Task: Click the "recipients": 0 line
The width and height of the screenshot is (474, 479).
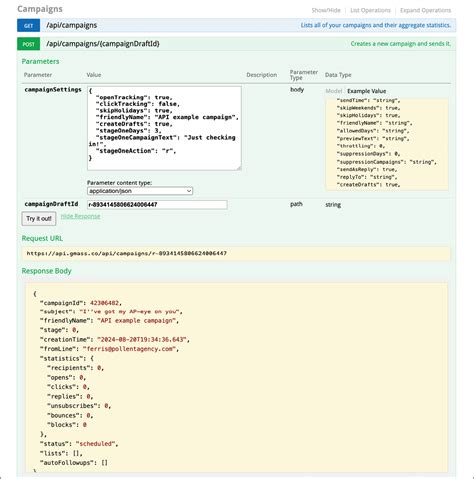Action: tap(76, 368)
